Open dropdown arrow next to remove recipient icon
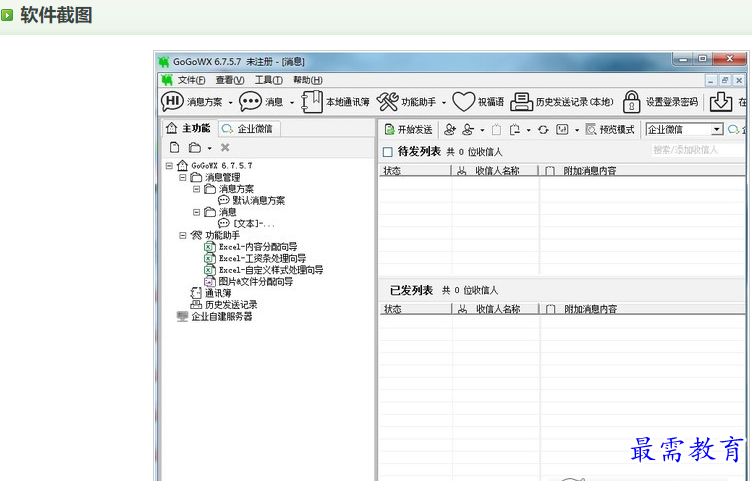Image resolution: width=752 pixels, height=481 pixels. point(482,130)
